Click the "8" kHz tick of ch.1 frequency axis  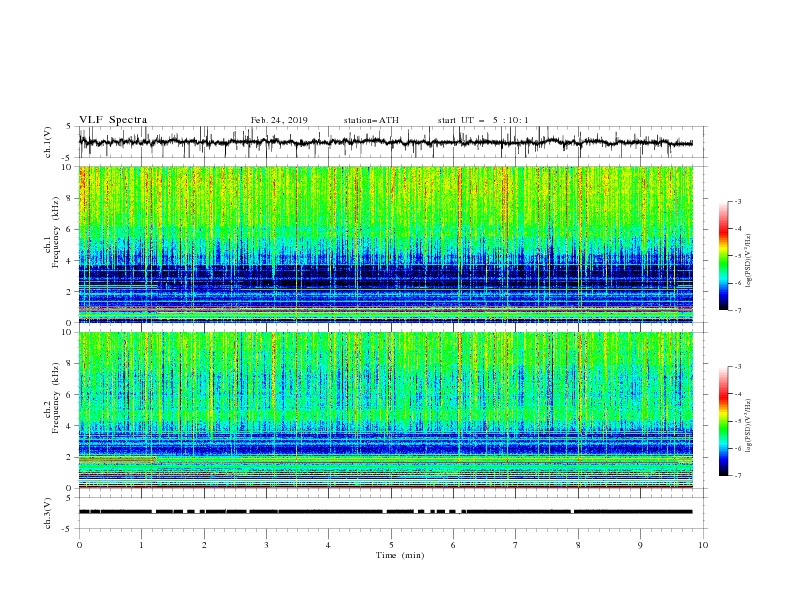coord(70,198)
